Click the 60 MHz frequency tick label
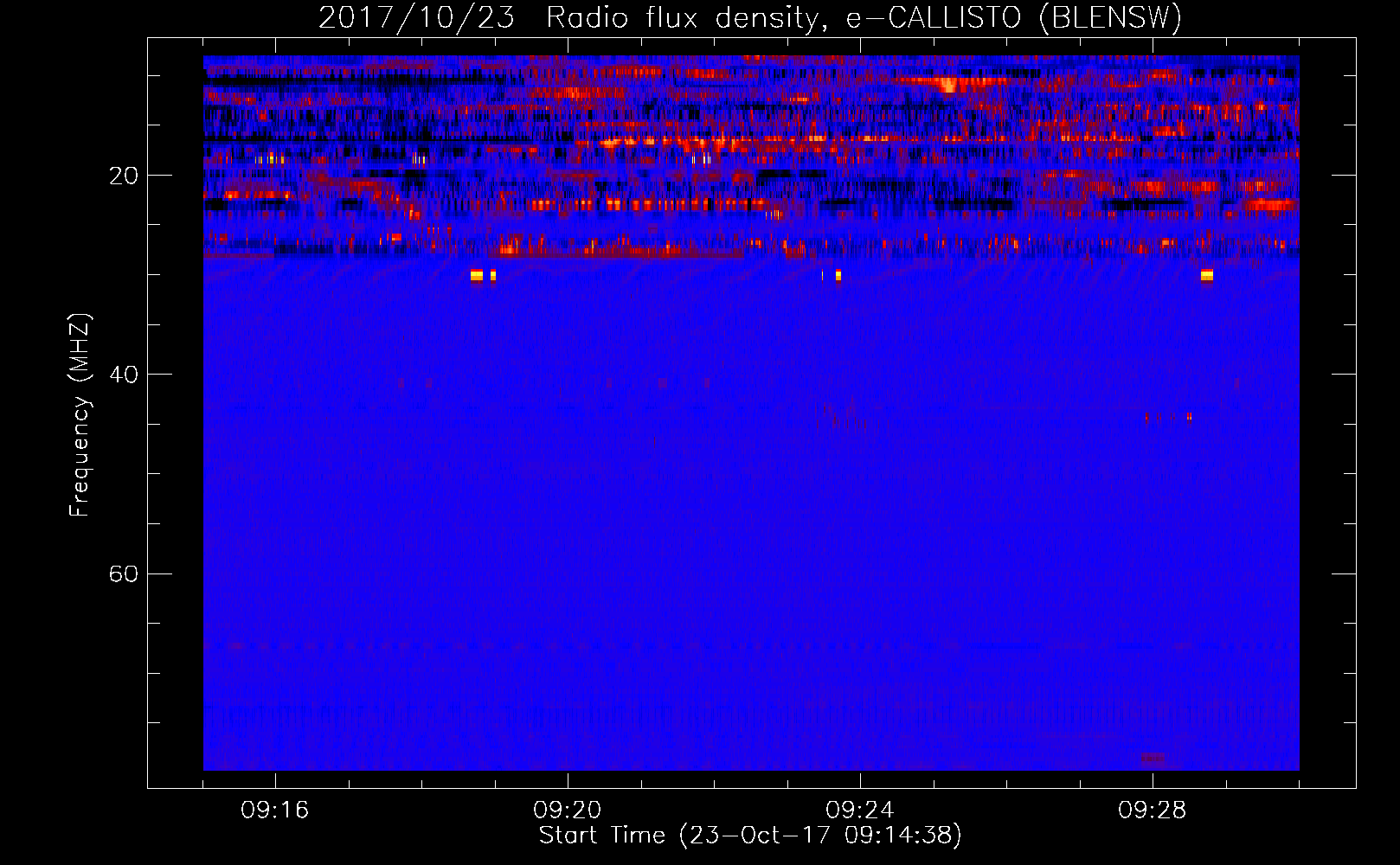 (x=123, y=573)
